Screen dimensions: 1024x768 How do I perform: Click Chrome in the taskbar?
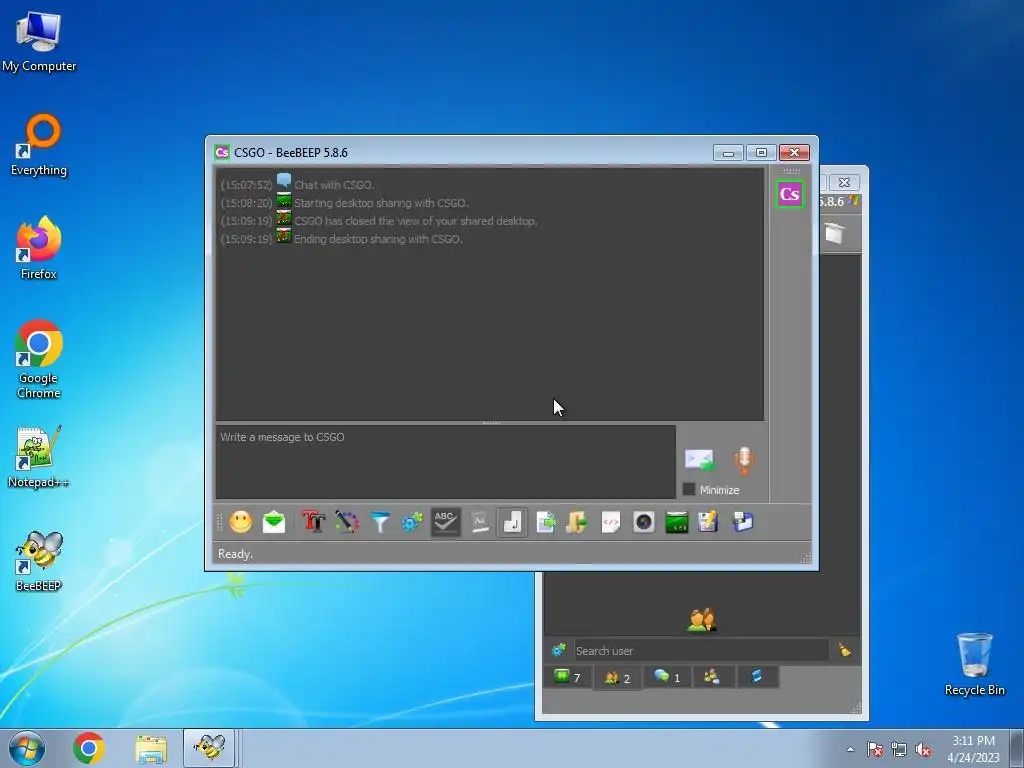pos(89,748)
